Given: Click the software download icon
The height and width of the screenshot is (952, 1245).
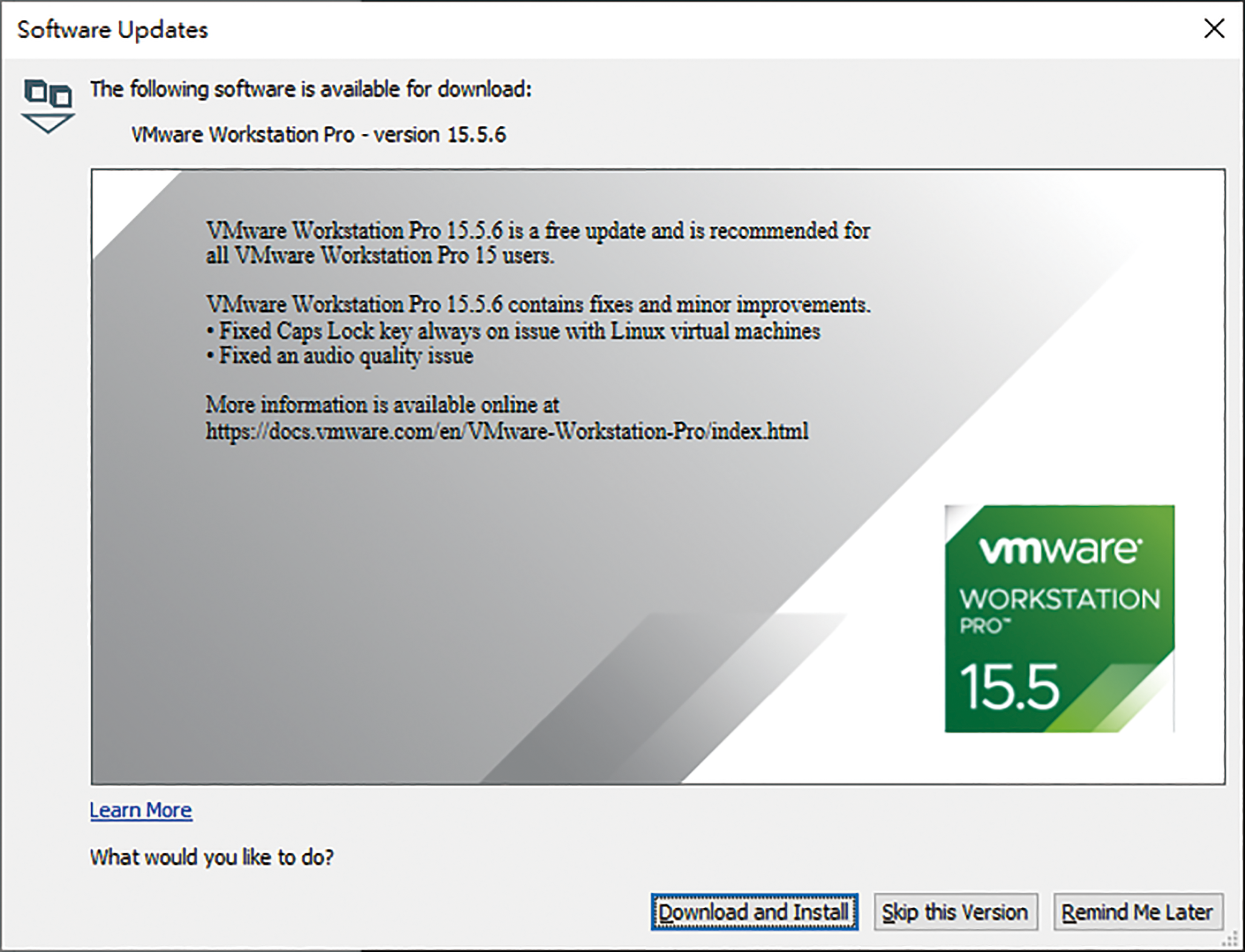Looking at the screenshot, I should click(47, 106).
